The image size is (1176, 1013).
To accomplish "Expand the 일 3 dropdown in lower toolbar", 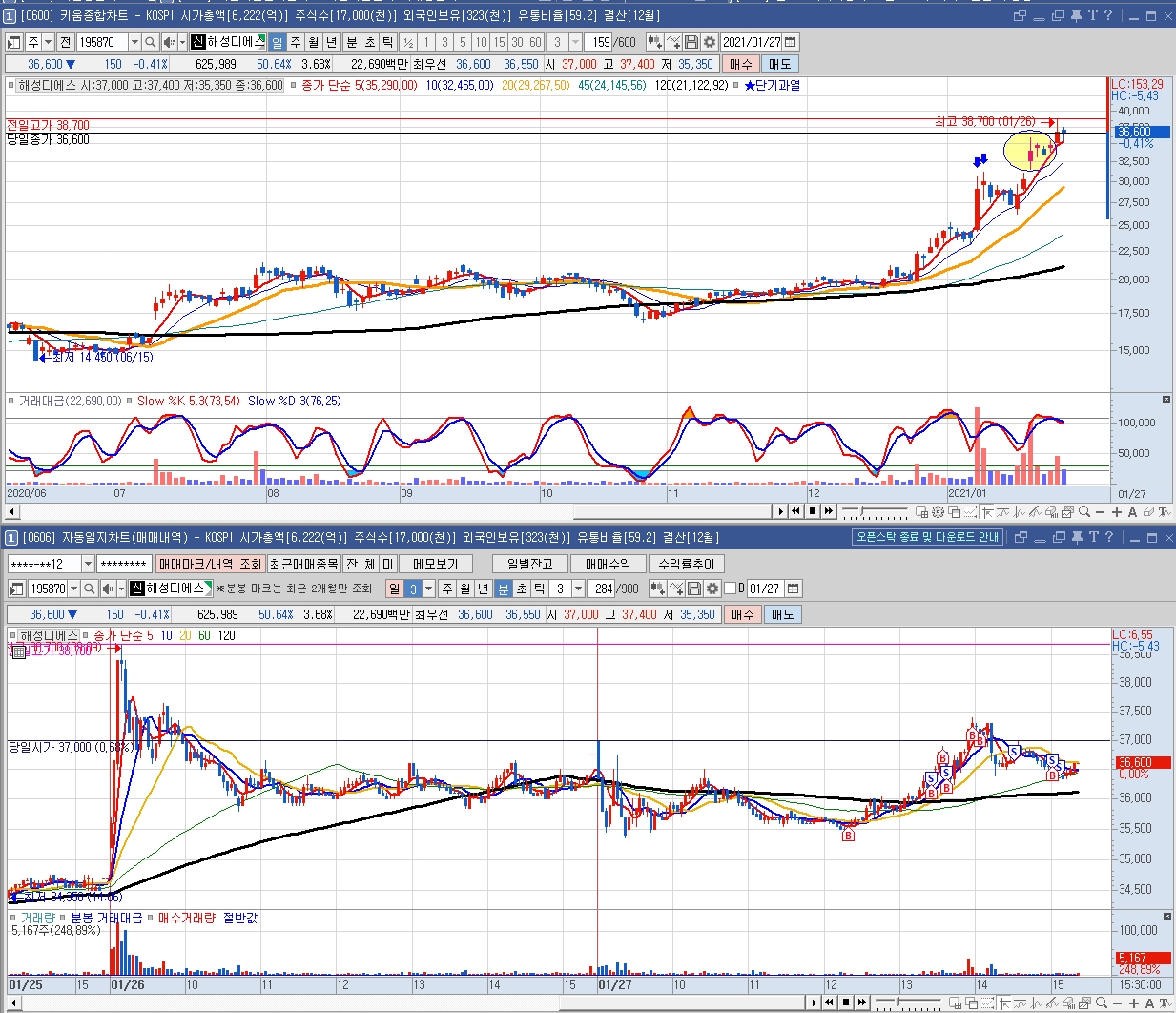I will pyautogui.click(x=428, y=589).
